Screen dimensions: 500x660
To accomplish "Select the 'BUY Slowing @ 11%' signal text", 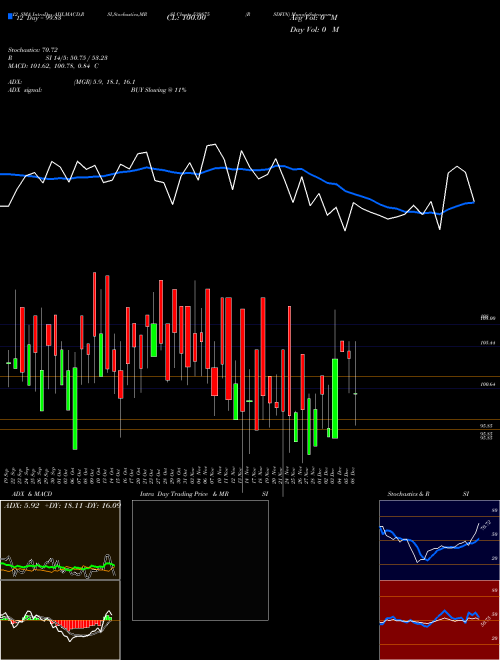I will 158,90.
